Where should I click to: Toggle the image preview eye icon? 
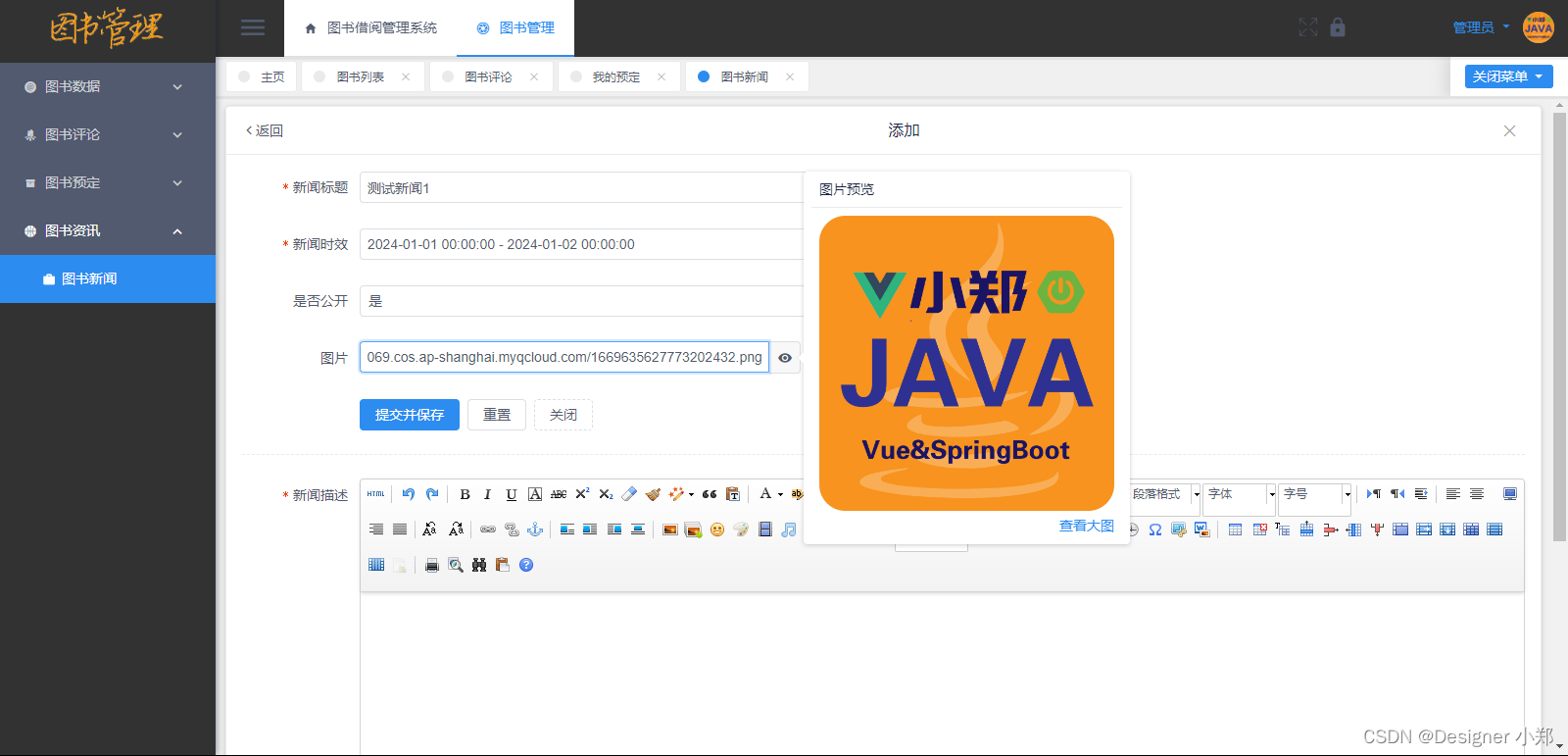[x=785, y=358]
